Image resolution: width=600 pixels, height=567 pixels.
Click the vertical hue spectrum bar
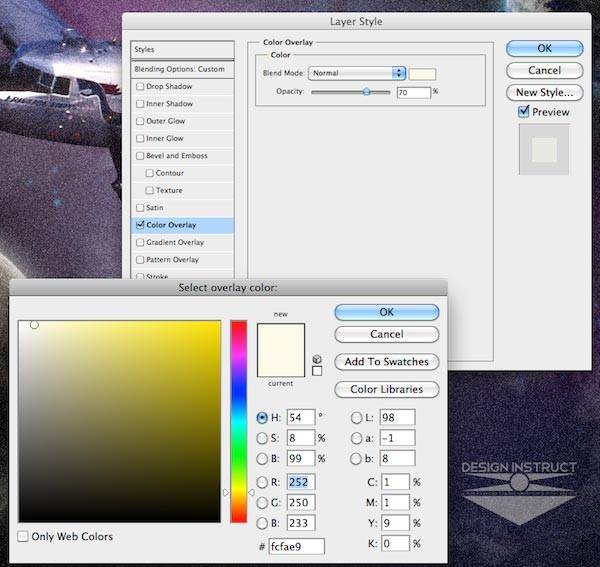(x=239, y=420)
